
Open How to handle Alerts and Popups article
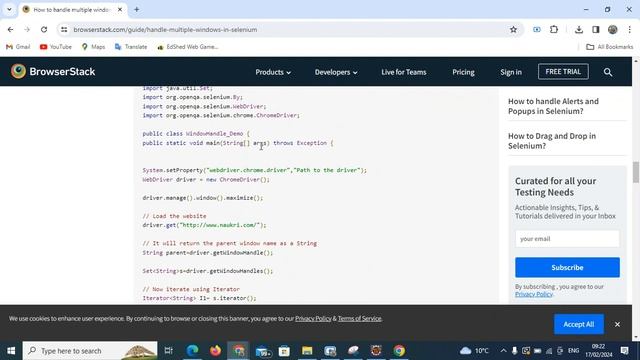553,106
